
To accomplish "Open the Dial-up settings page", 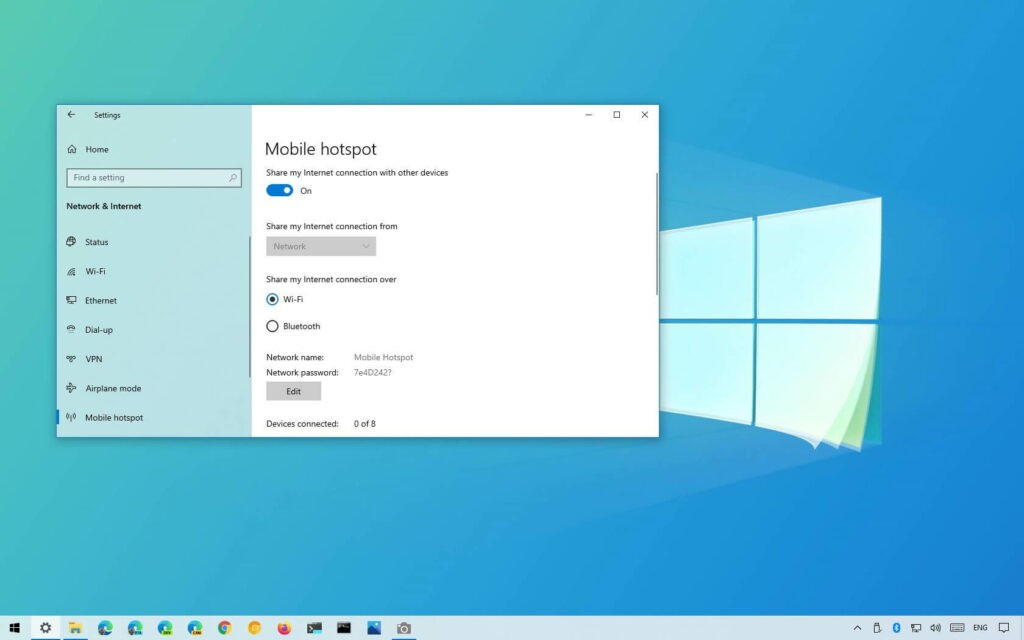I will tap(100, 329).
